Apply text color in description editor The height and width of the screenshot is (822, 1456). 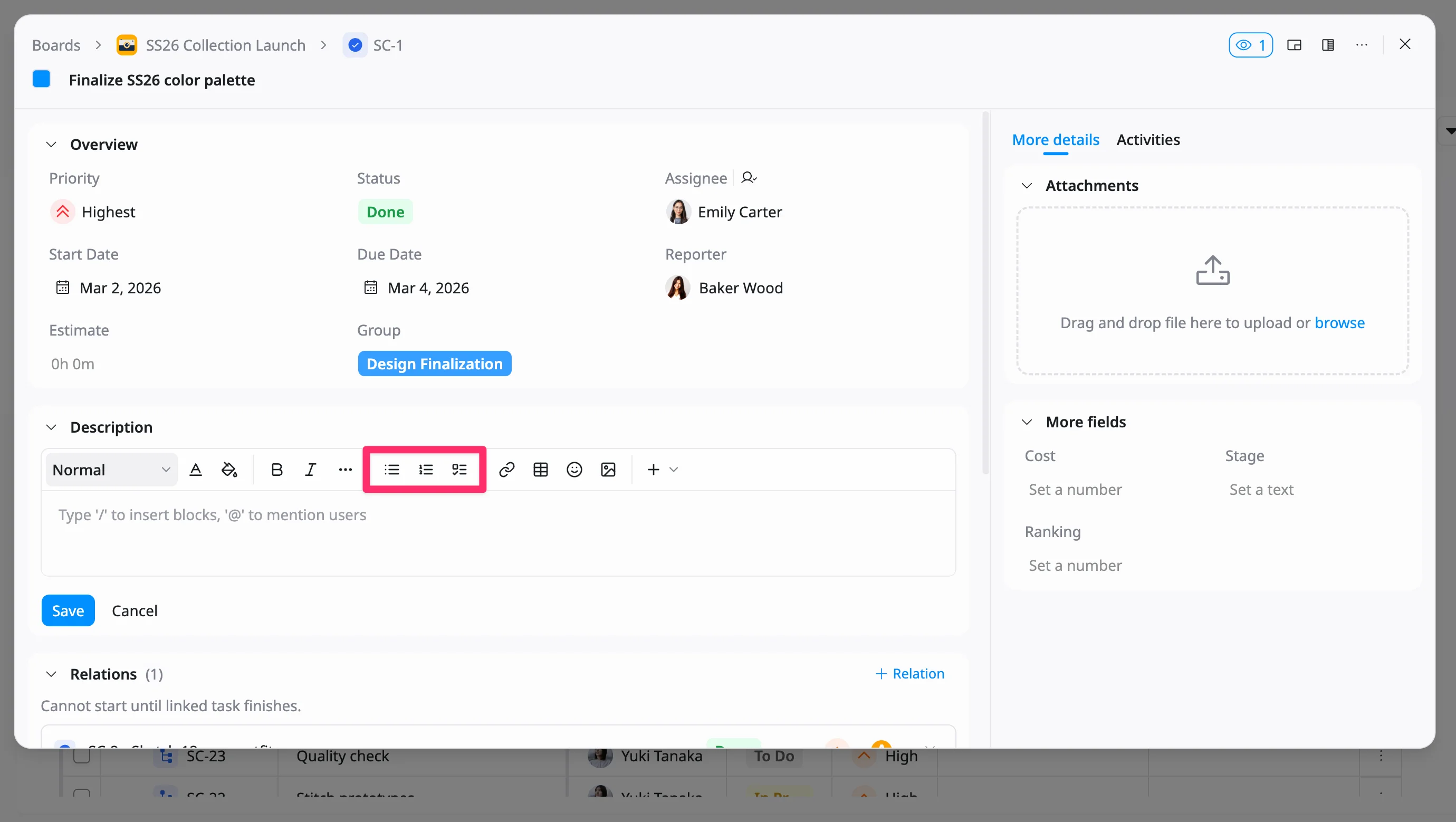196,469
